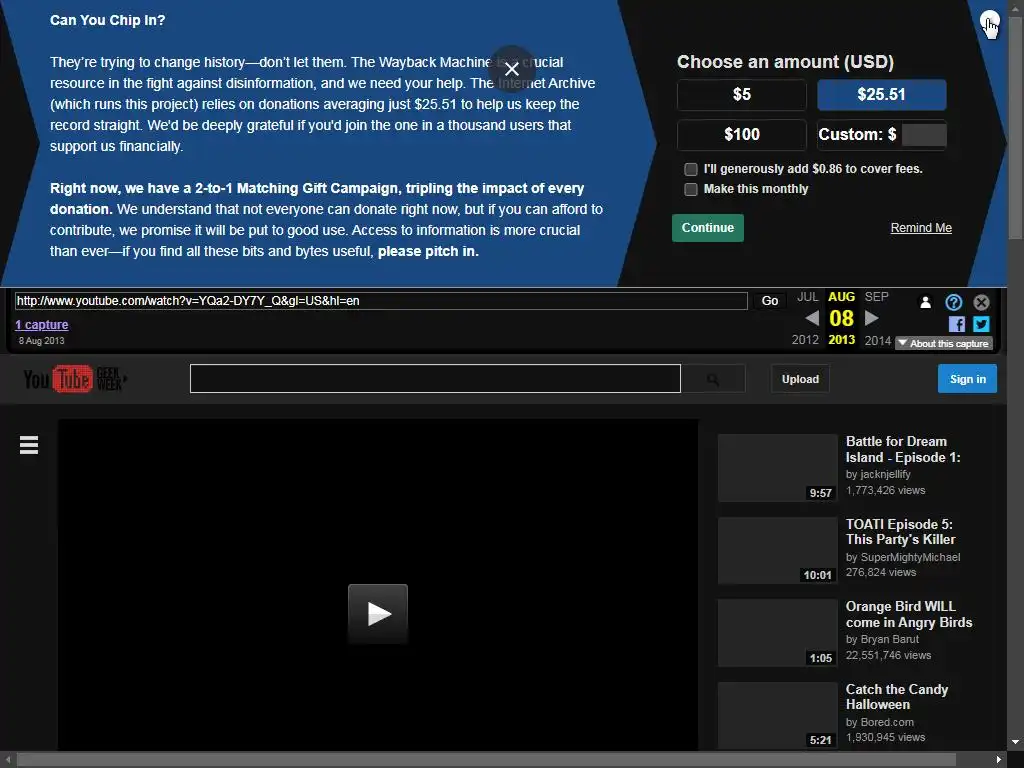Share capture on Twitter icon
1024x768 pixels.
pos(981,324)
